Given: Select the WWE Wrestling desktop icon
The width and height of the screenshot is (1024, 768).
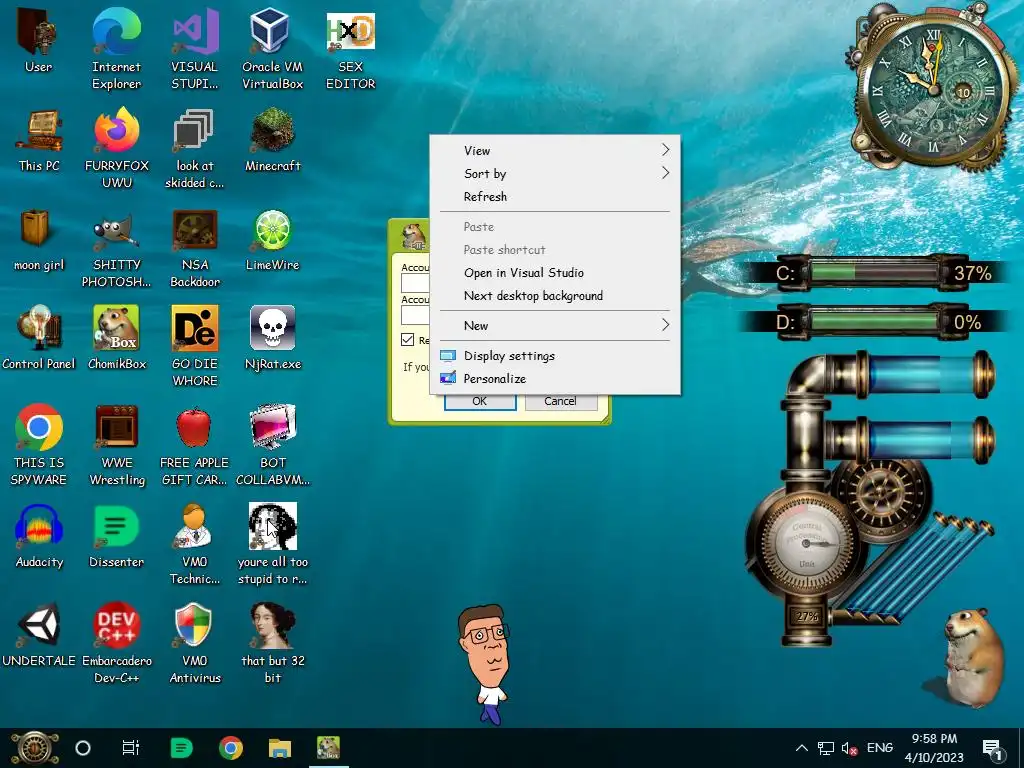Looking at the screenshot, I should (x=116, y=445).
